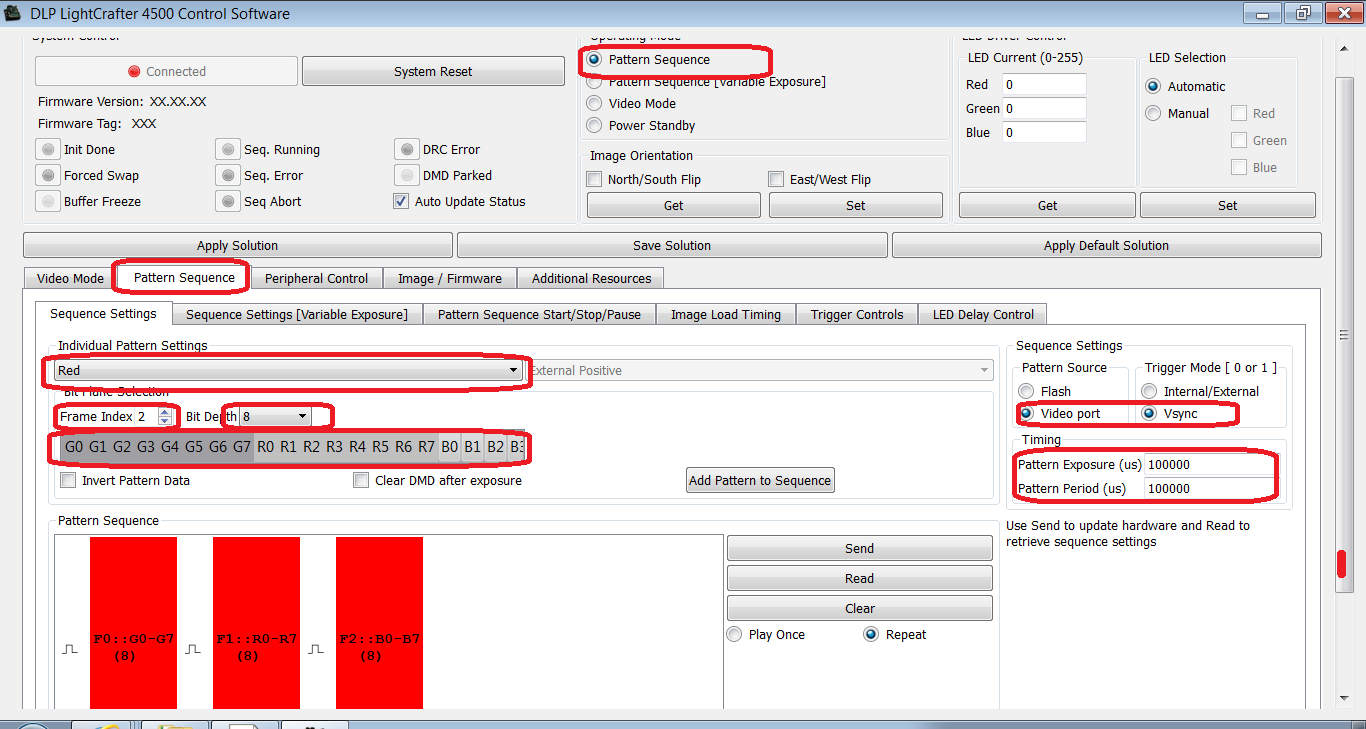The image size is (1366, 729).
Task: Click the Apply Solution button
Action: [238, 246]
